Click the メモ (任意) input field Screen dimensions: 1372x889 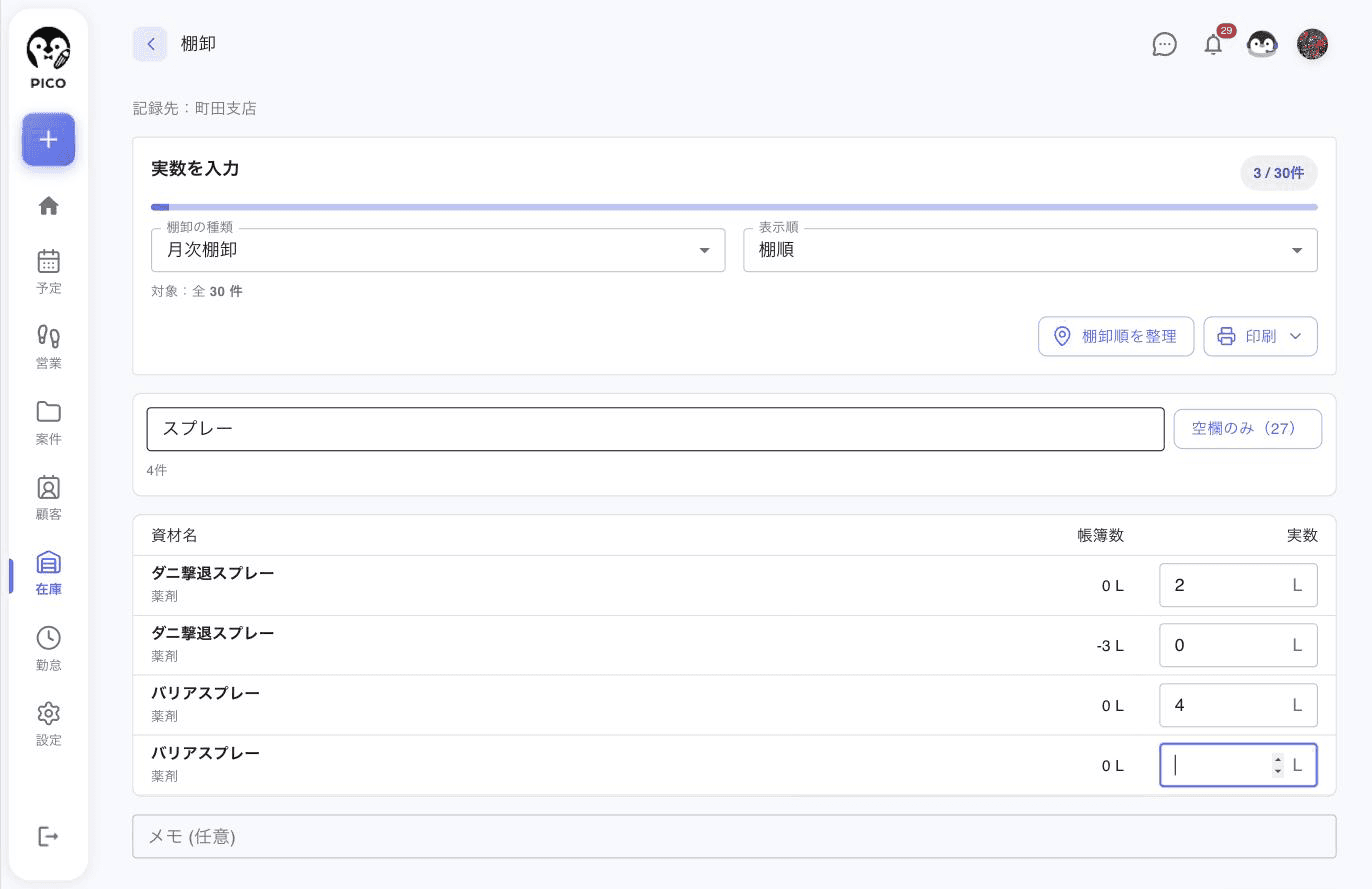click(734, 836)
